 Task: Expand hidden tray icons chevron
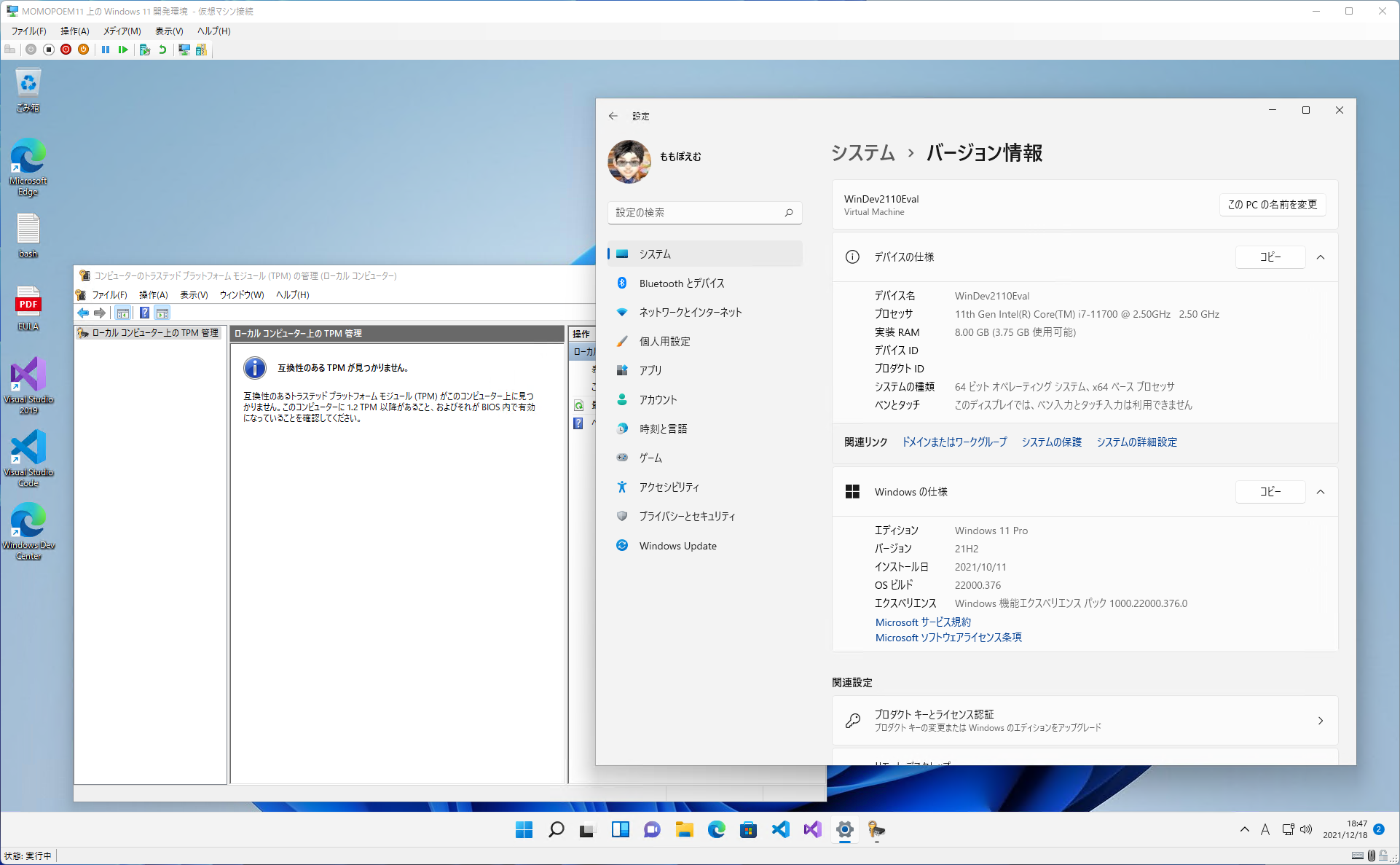[1245, 829]
